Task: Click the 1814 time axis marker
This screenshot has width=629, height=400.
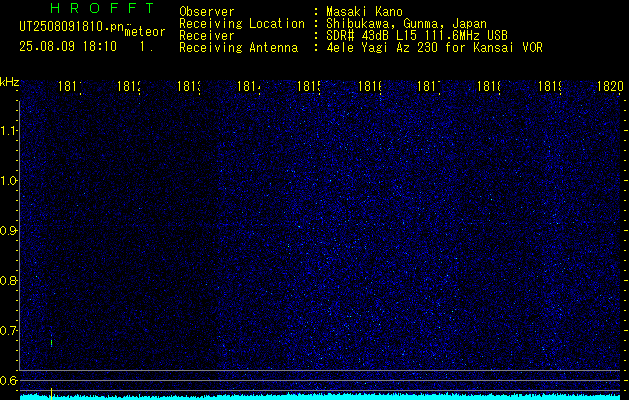Action: pos(249,86)
